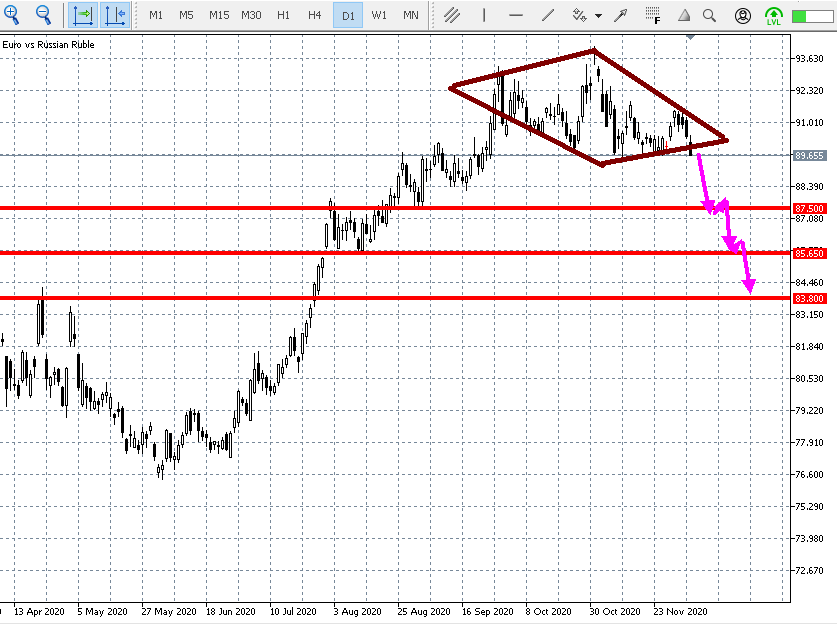Switch to M15 timeframe

tap(219, 15)
